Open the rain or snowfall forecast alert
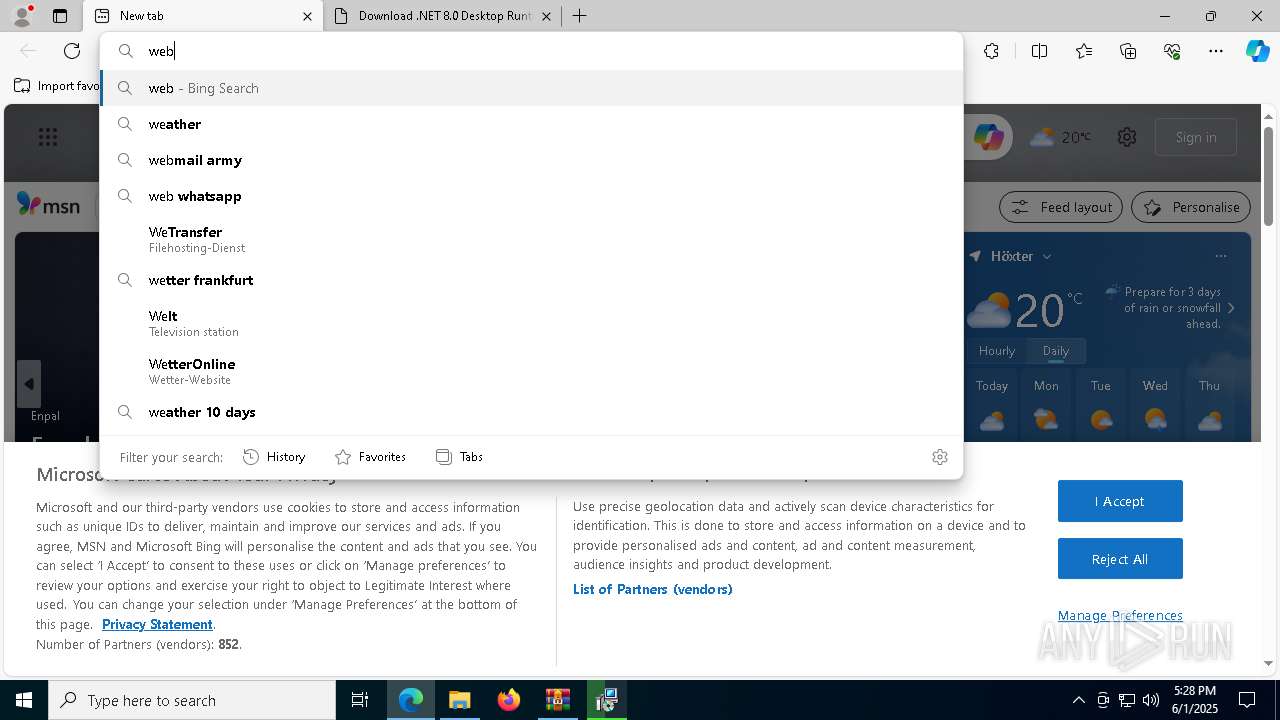1280x720 pixels. tap(1171, 307)
